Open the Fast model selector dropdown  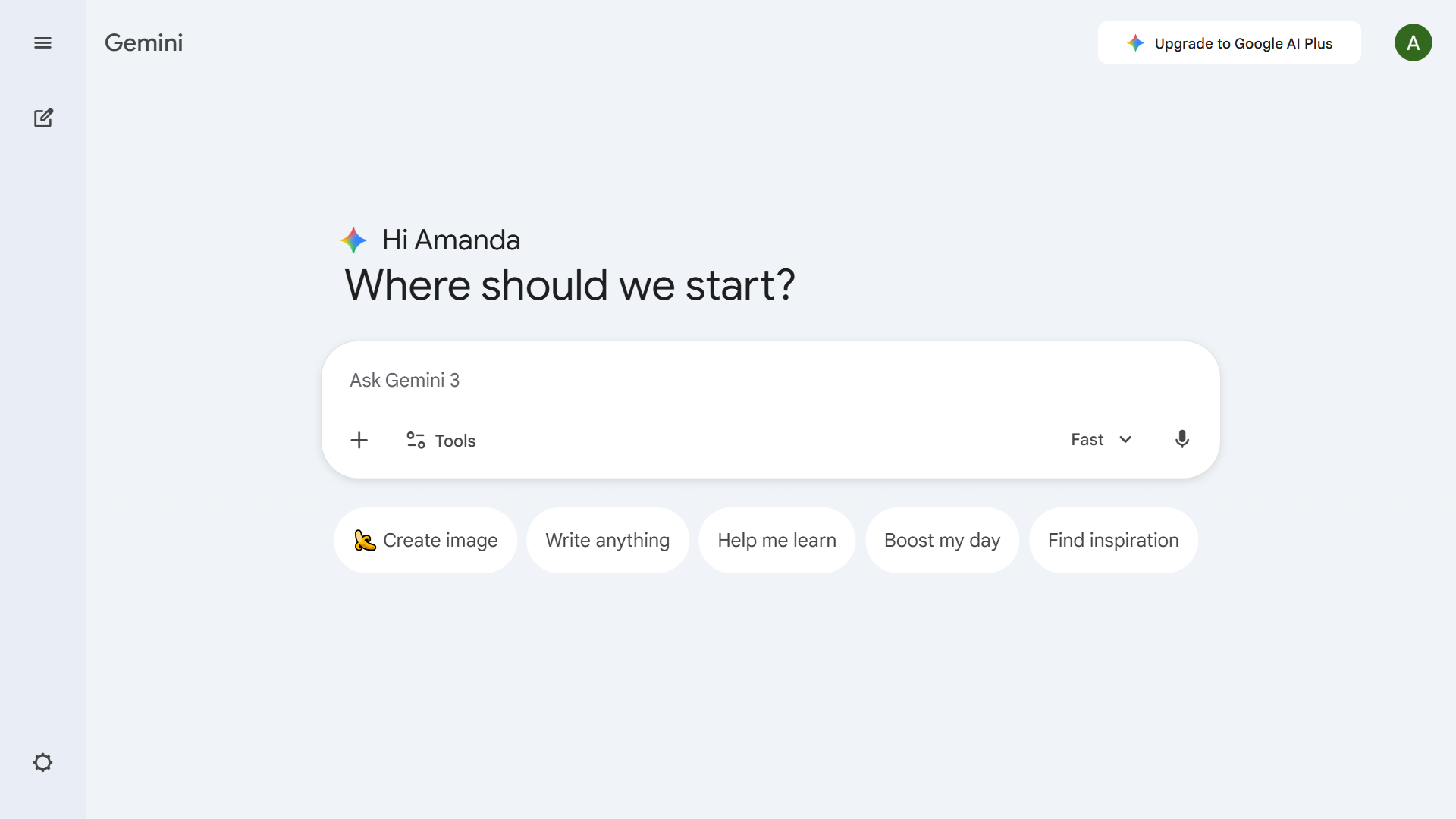pos(1086,440)
